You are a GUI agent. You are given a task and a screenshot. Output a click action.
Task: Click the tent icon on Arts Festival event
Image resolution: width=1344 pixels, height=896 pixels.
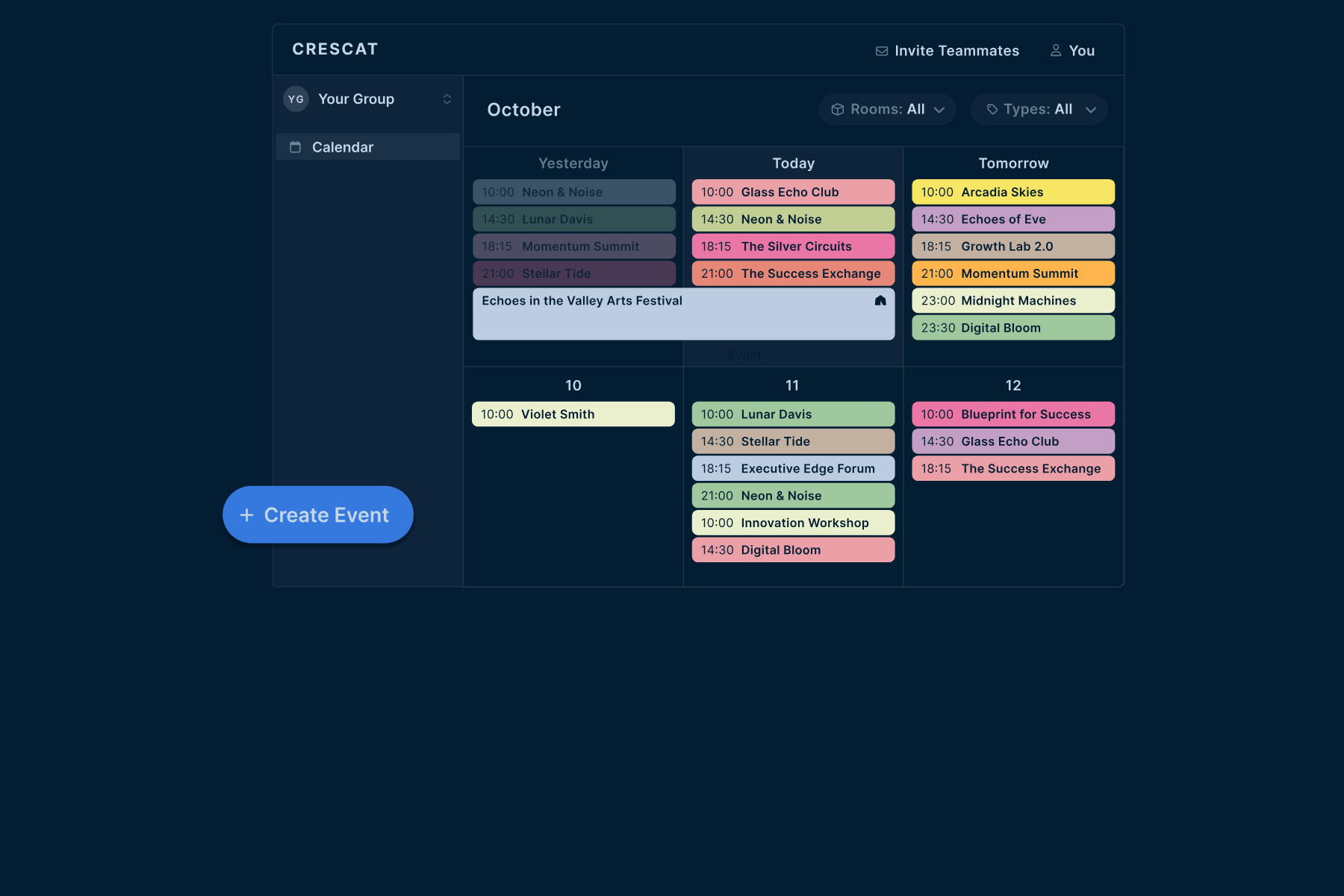click(x=880, y=301)
